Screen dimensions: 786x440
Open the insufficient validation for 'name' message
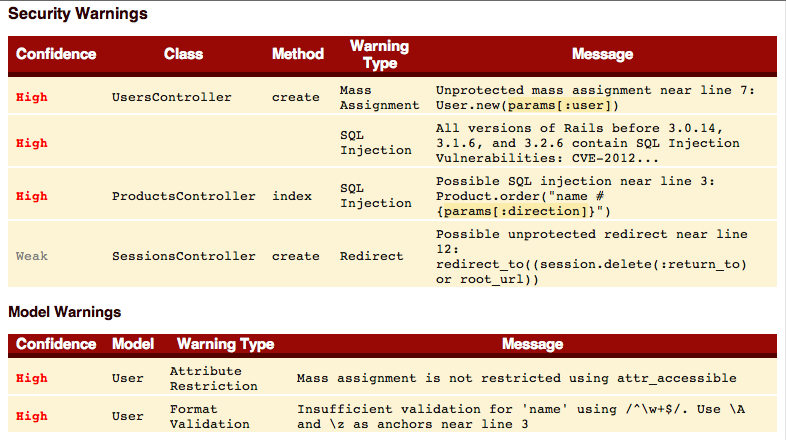tap(521, 416)
